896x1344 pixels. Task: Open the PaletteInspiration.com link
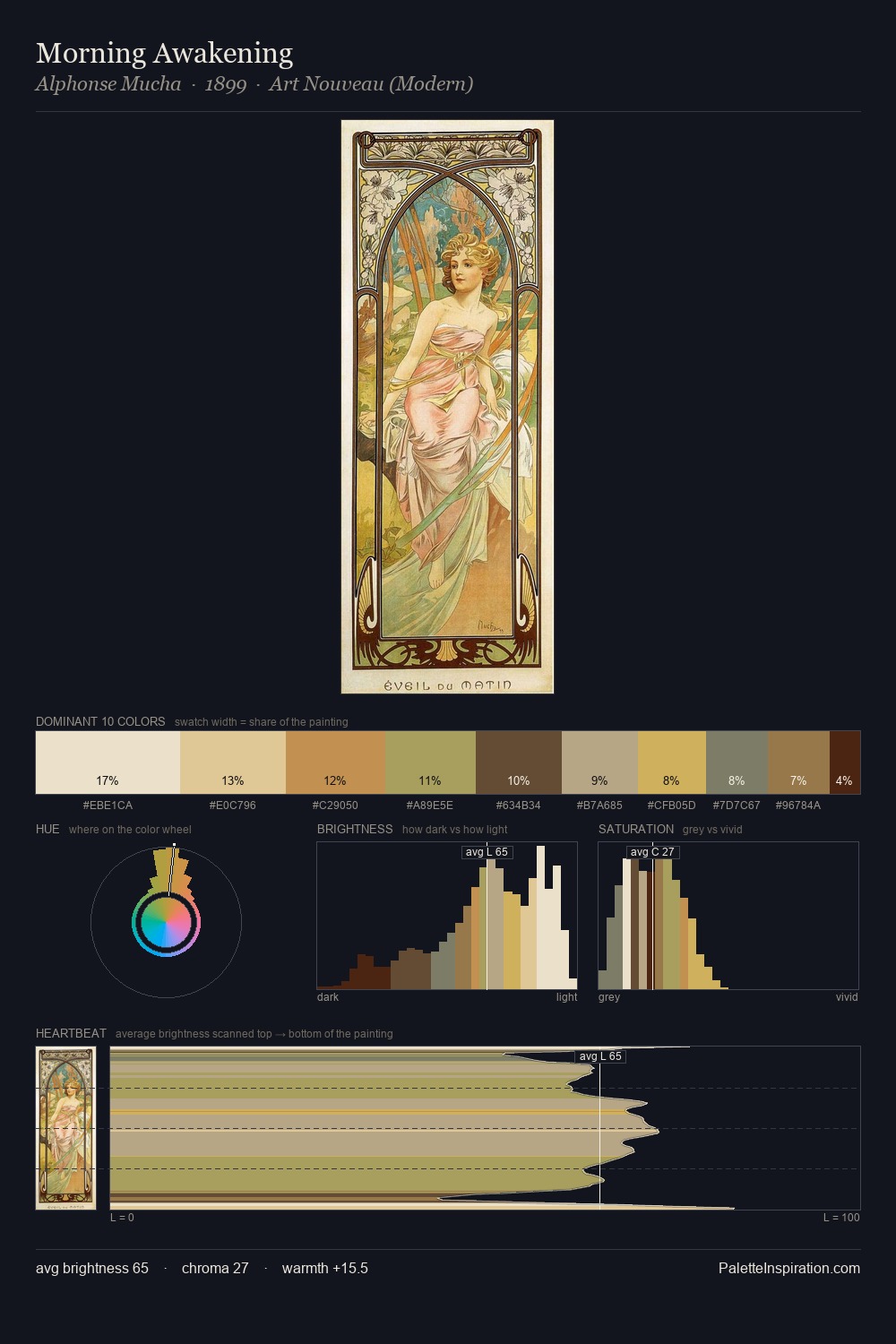(789, 1268)
